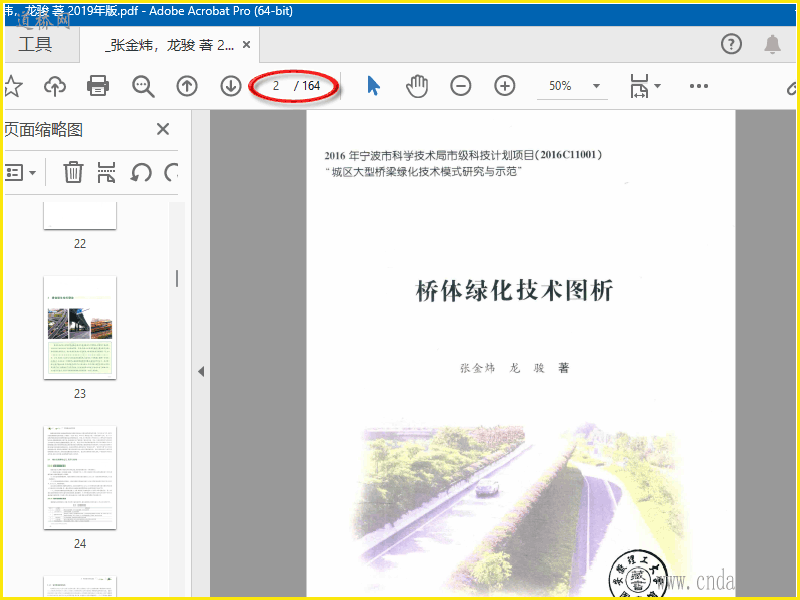Collapse the left navigation pane arrow
Screen dimensions: 800x600
pyautogui.click(x=201, y=371)
